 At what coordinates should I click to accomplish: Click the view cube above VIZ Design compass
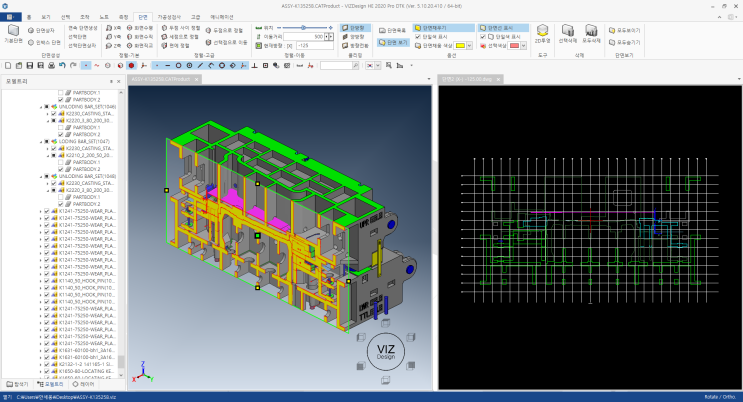pos(386,323)
